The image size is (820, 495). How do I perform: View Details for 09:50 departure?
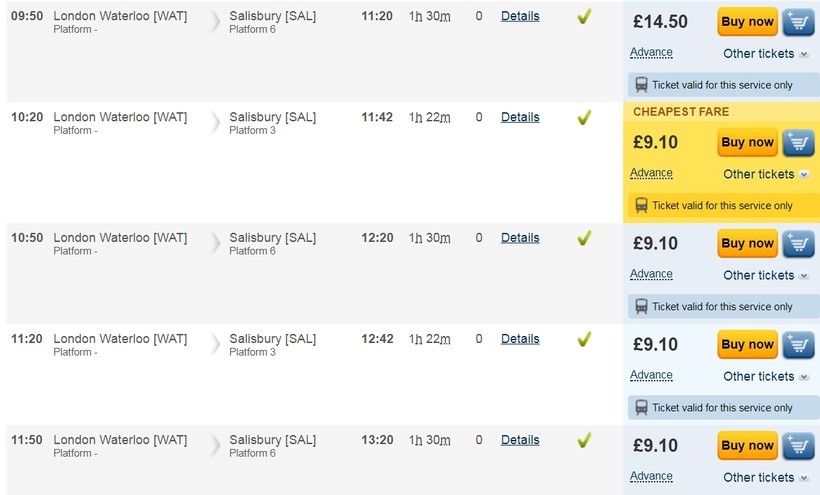pos(520,16)
